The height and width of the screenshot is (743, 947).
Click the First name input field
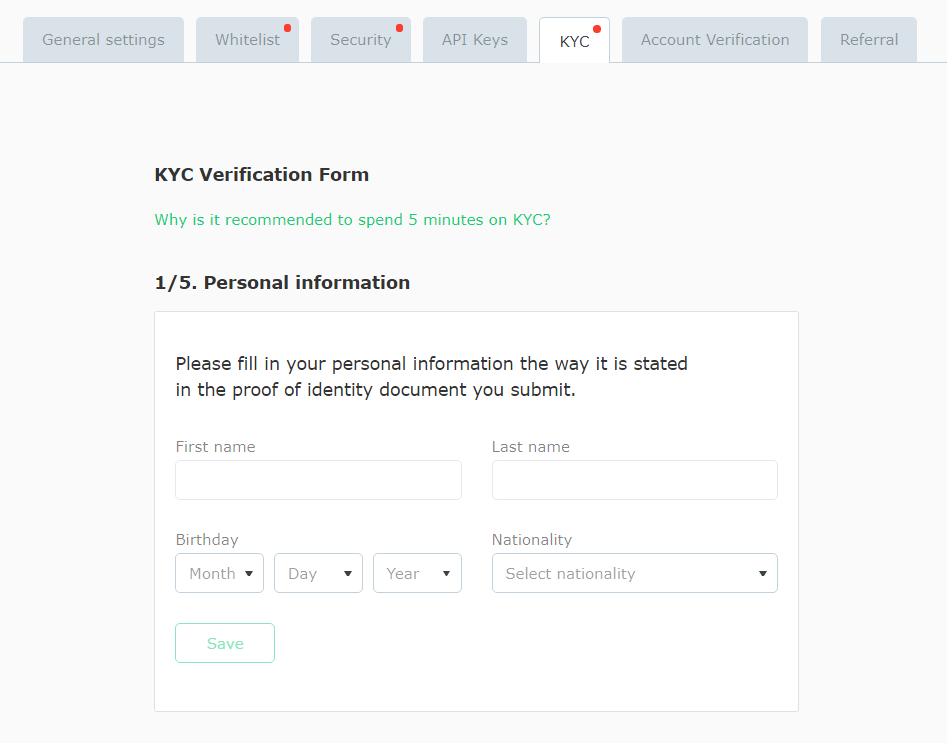[318, 480]
